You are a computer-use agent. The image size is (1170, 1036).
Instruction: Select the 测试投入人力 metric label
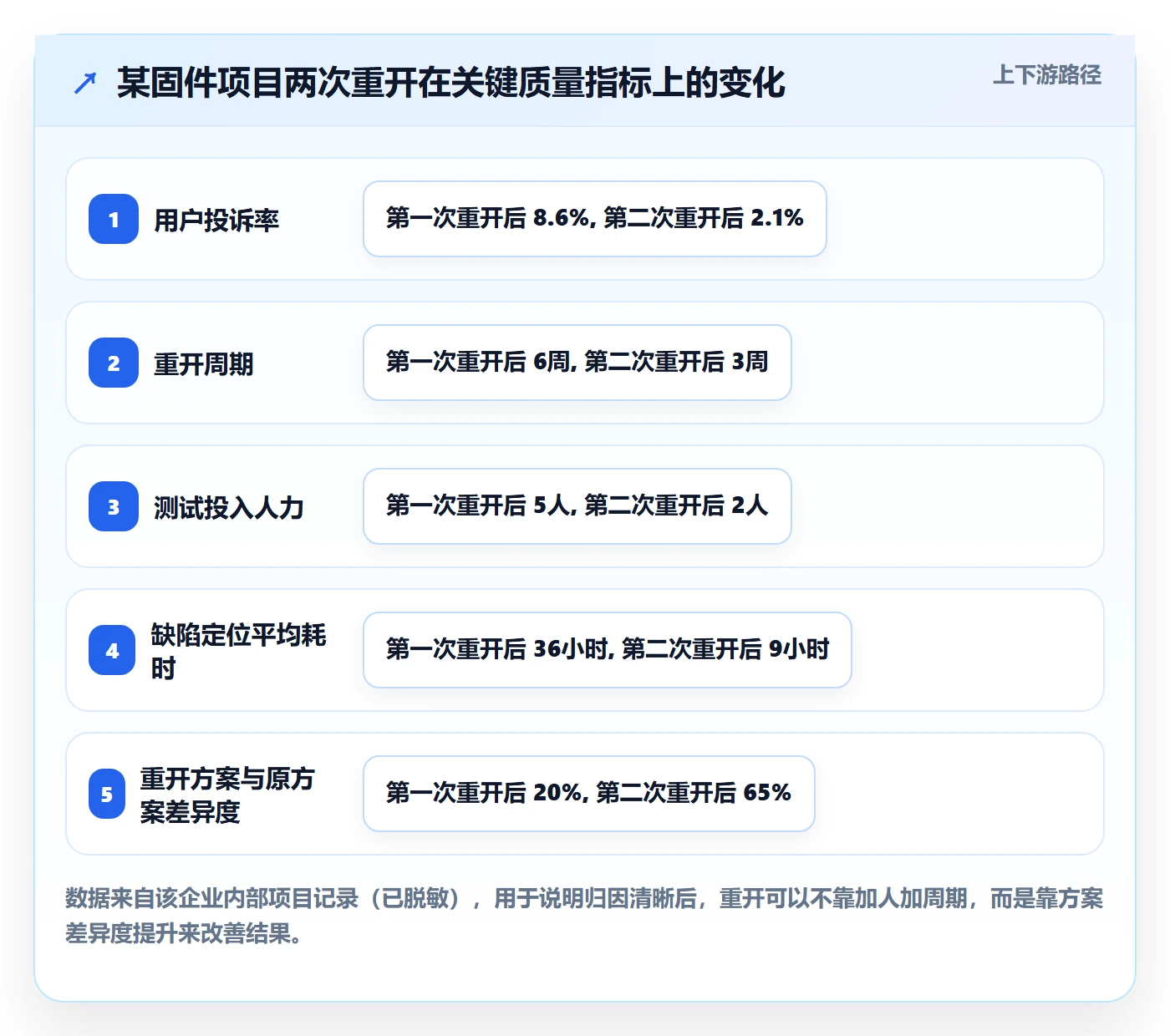coord(229,507)
